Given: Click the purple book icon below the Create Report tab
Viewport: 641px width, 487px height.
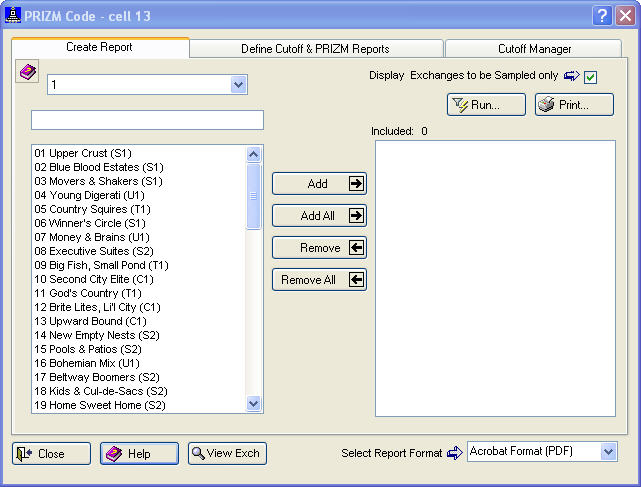Looking at the screenshot, I should pyautogui.click(x=27, y=72).
